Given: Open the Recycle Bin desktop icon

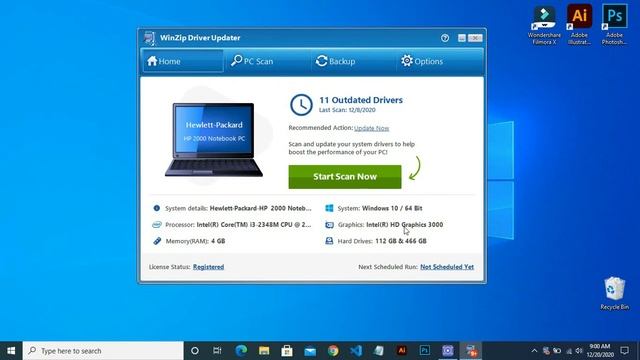Looking at the screenshot, I should 614,293.
